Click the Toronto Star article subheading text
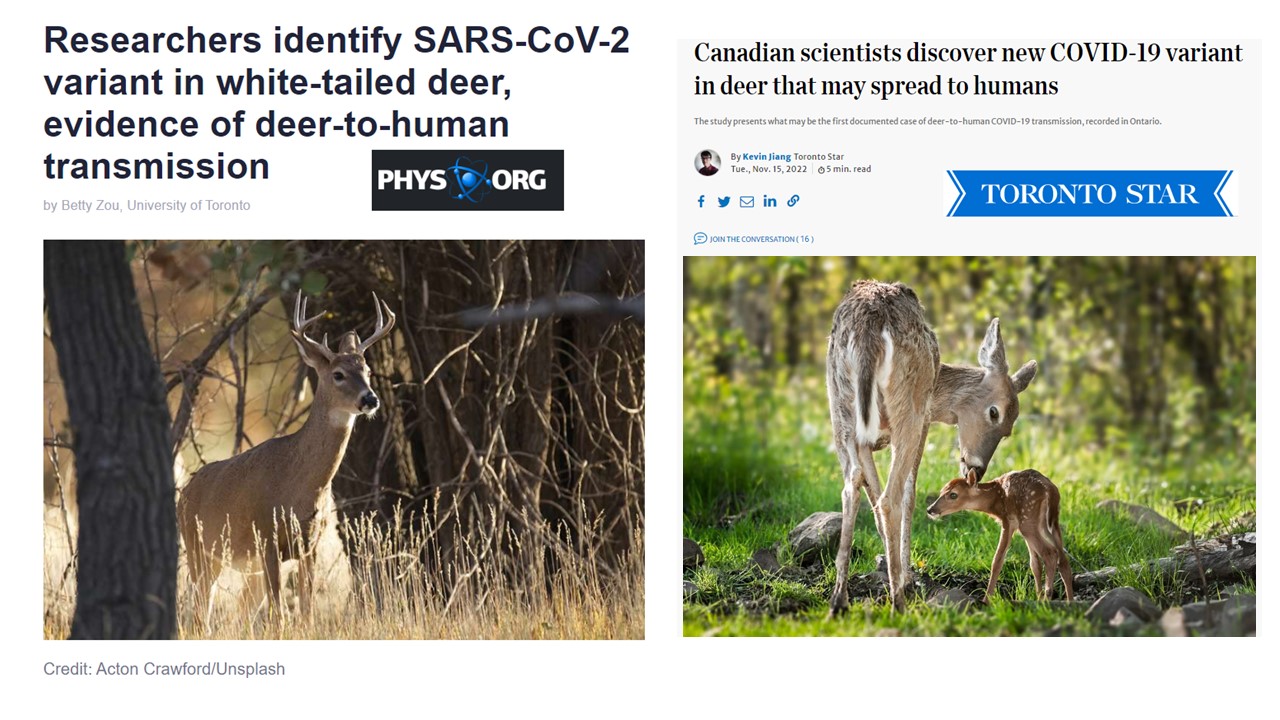The width and height of the screenshot is (1280, 720). coord(927,122)
